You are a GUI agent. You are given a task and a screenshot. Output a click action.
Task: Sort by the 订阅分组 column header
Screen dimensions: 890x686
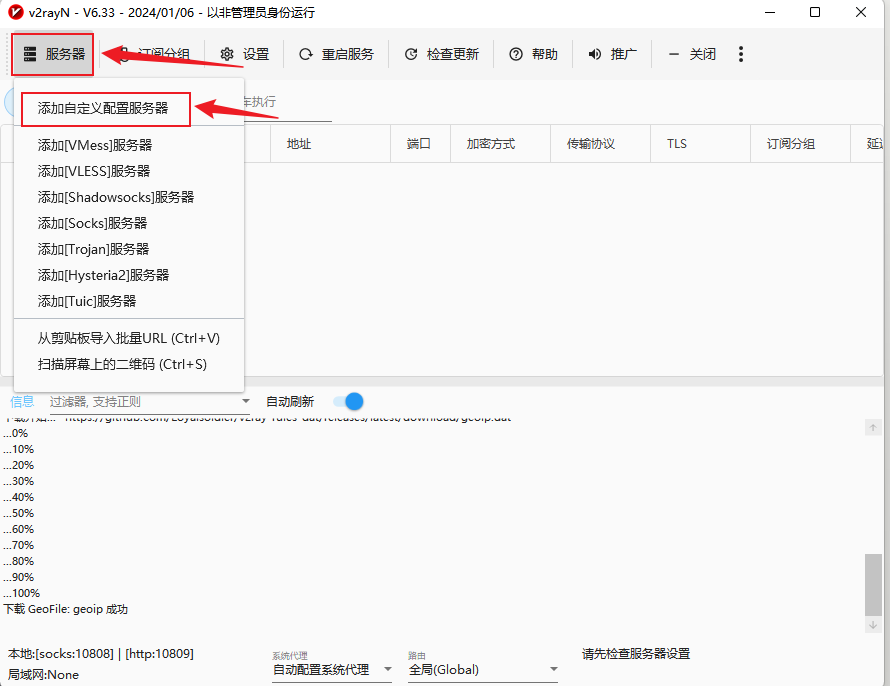click(x=800, y=144)
